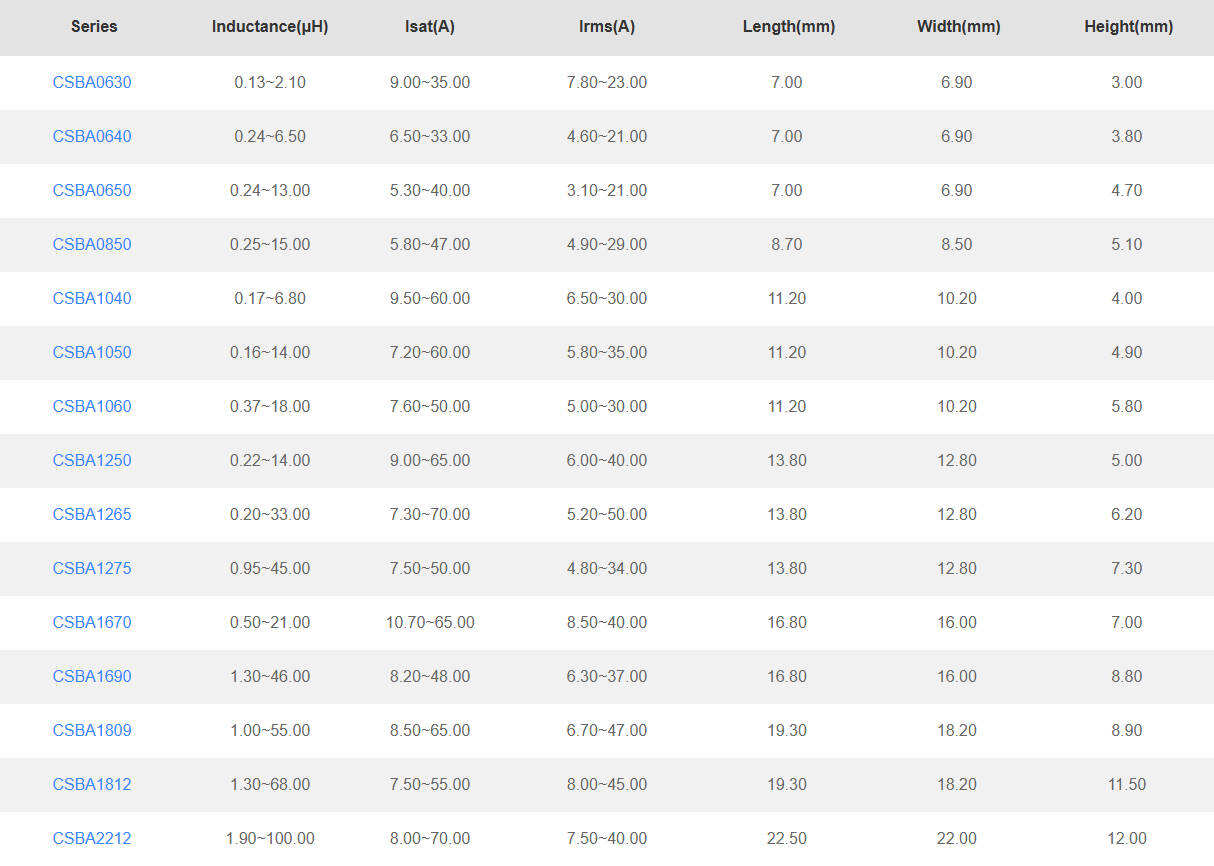Screen dimensions: 1214x866
Task: Open the CSBA1250 series link
Action: point(92,460)
